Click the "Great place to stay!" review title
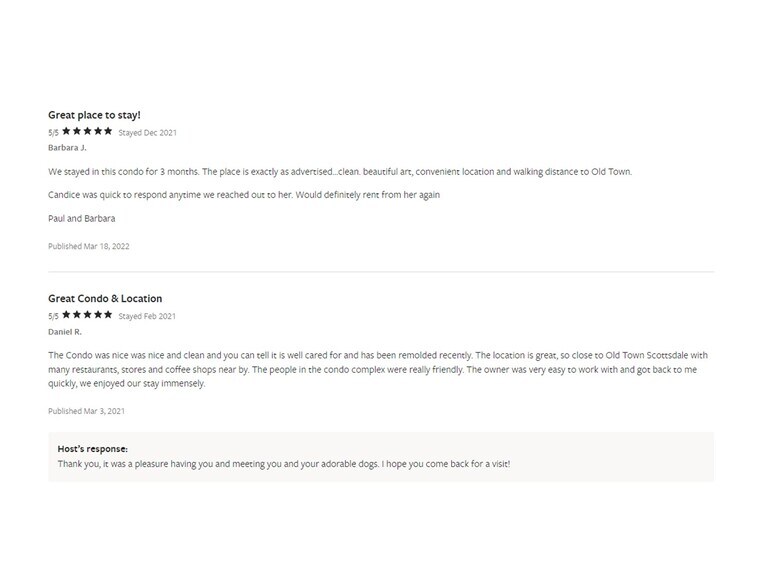This screenshot has width=761, height=588. [94, 115]
